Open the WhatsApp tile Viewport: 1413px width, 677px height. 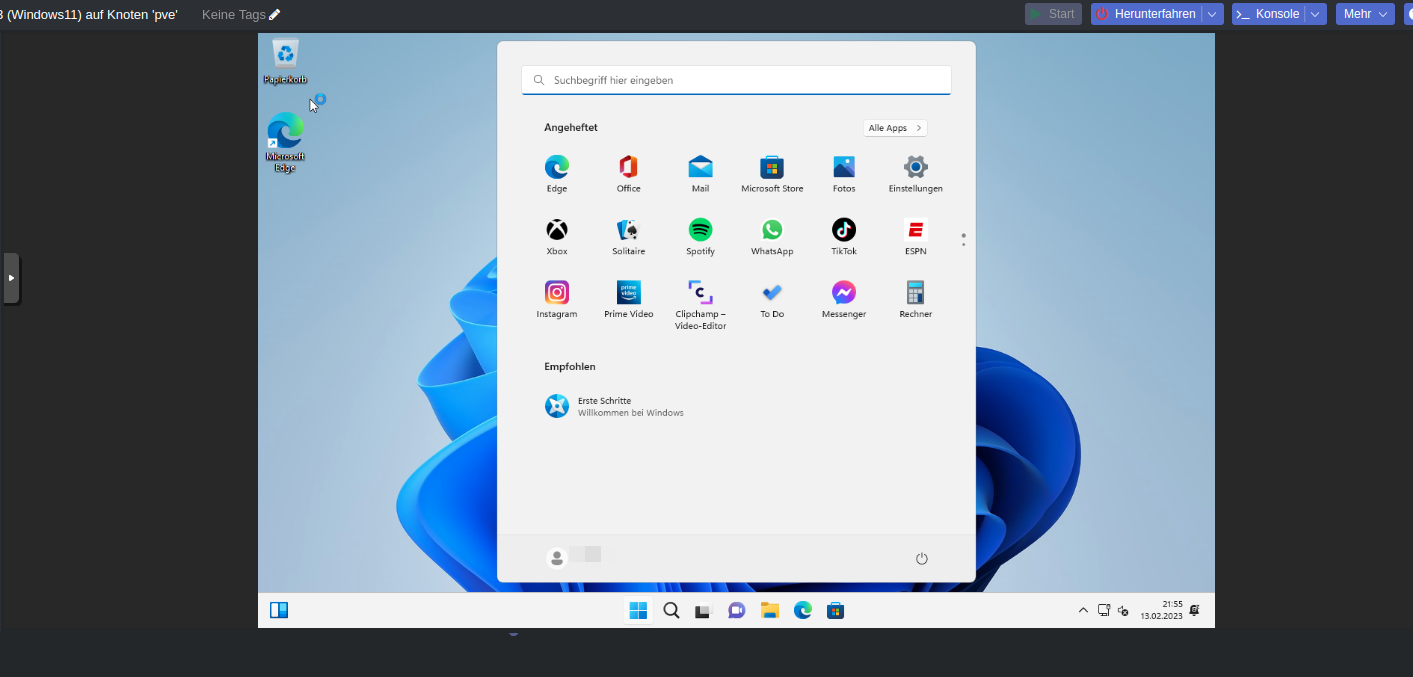coord(772,237)
